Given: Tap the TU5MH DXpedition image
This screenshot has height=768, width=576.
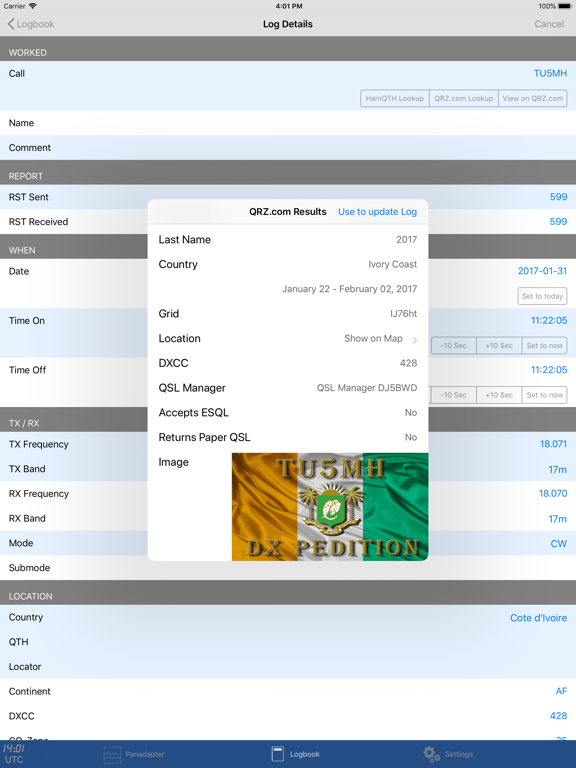Looking at the screenshot, I should 330,506.
